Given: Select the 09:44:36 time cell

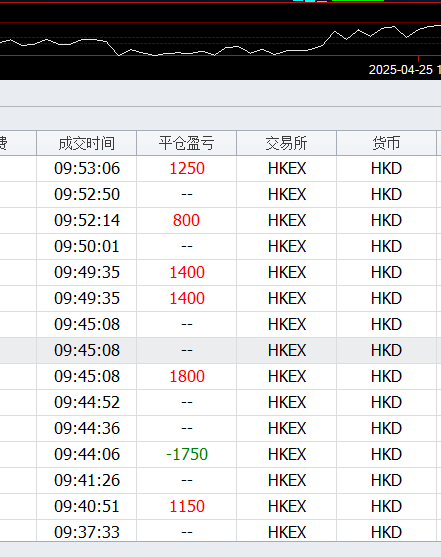Looking at the screenshot, I should 87,428.
